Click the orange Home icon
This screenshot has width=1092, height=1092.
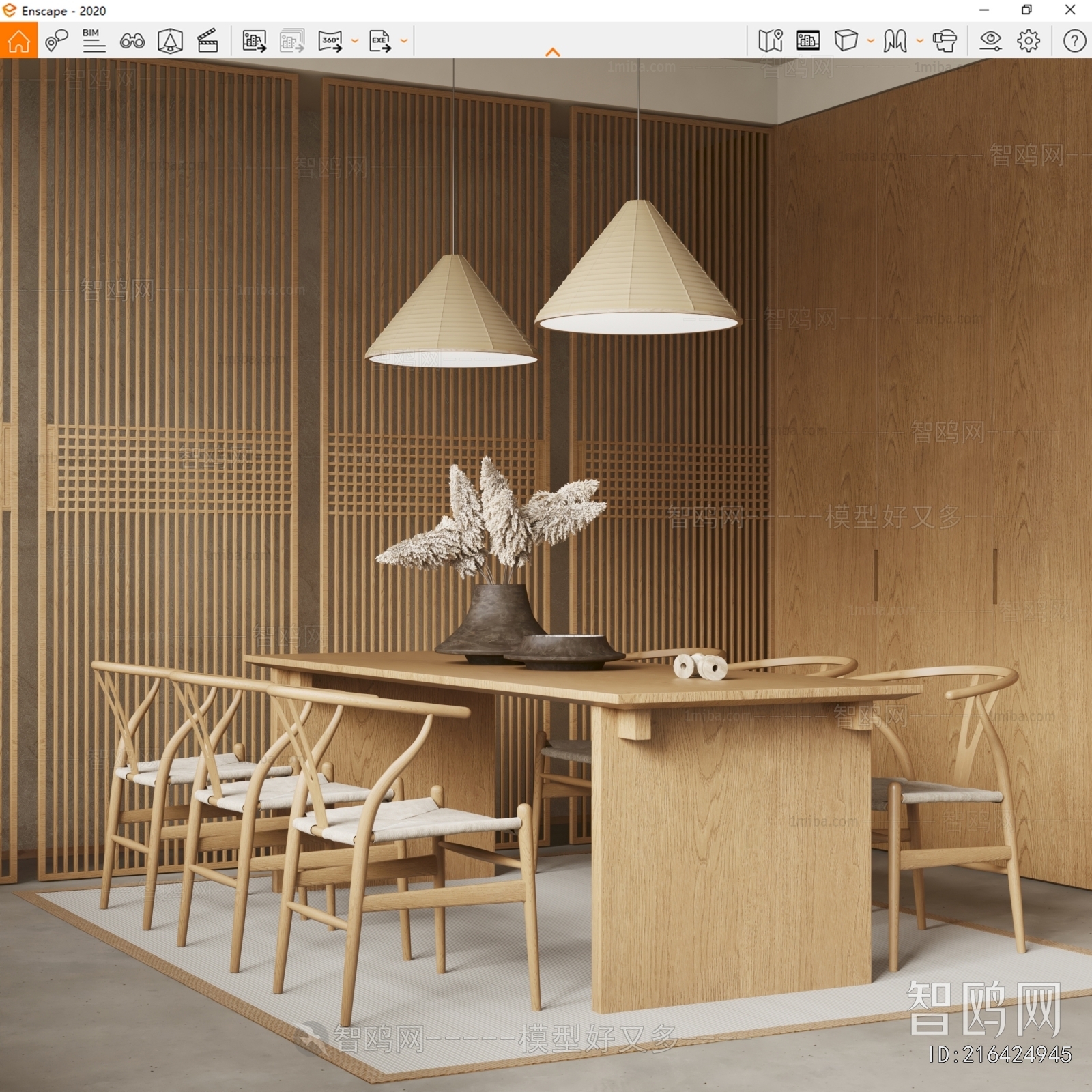[18, 40]
